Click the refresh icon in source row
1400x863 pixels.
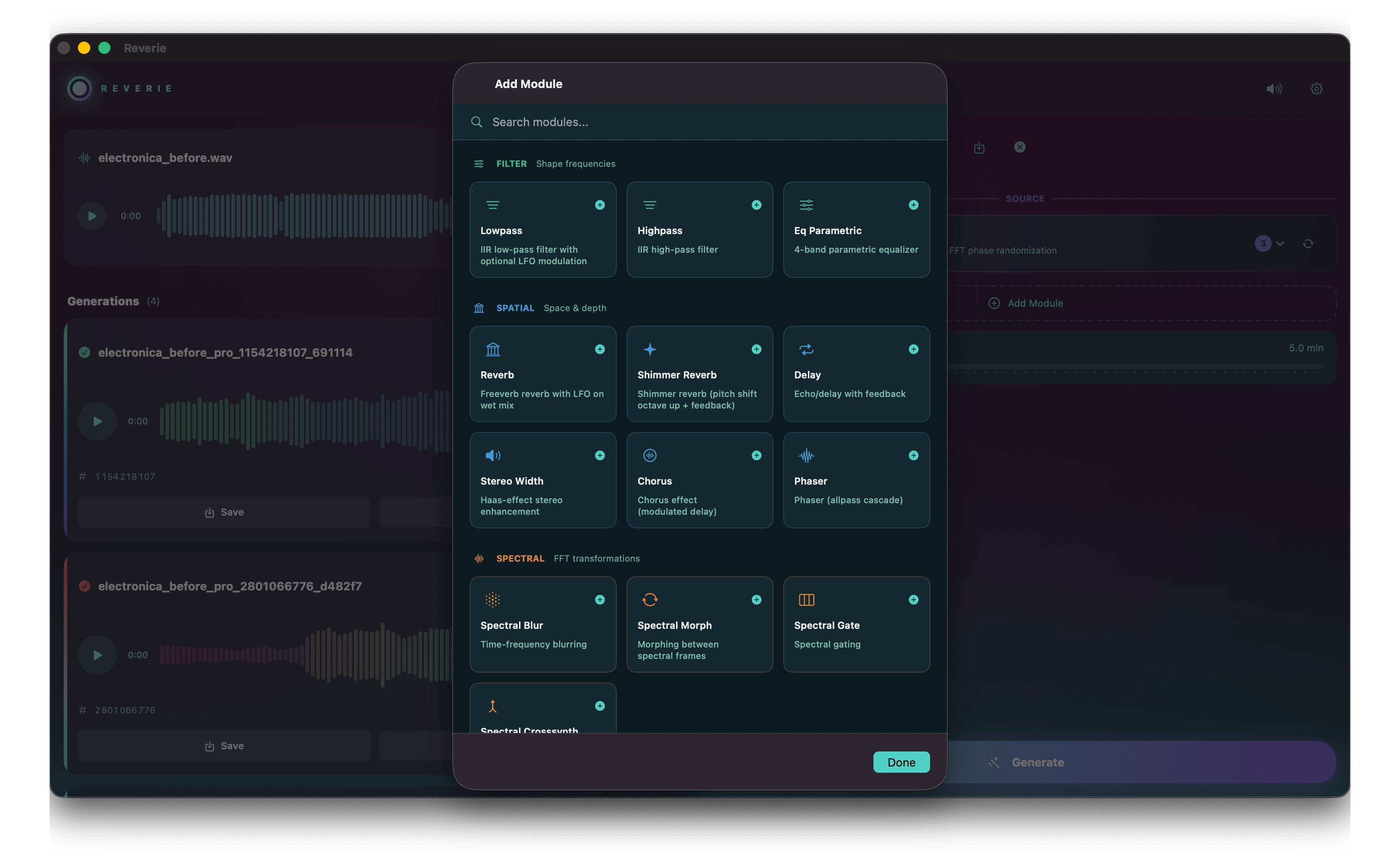pyautogui.click(x=1308, y=244)
